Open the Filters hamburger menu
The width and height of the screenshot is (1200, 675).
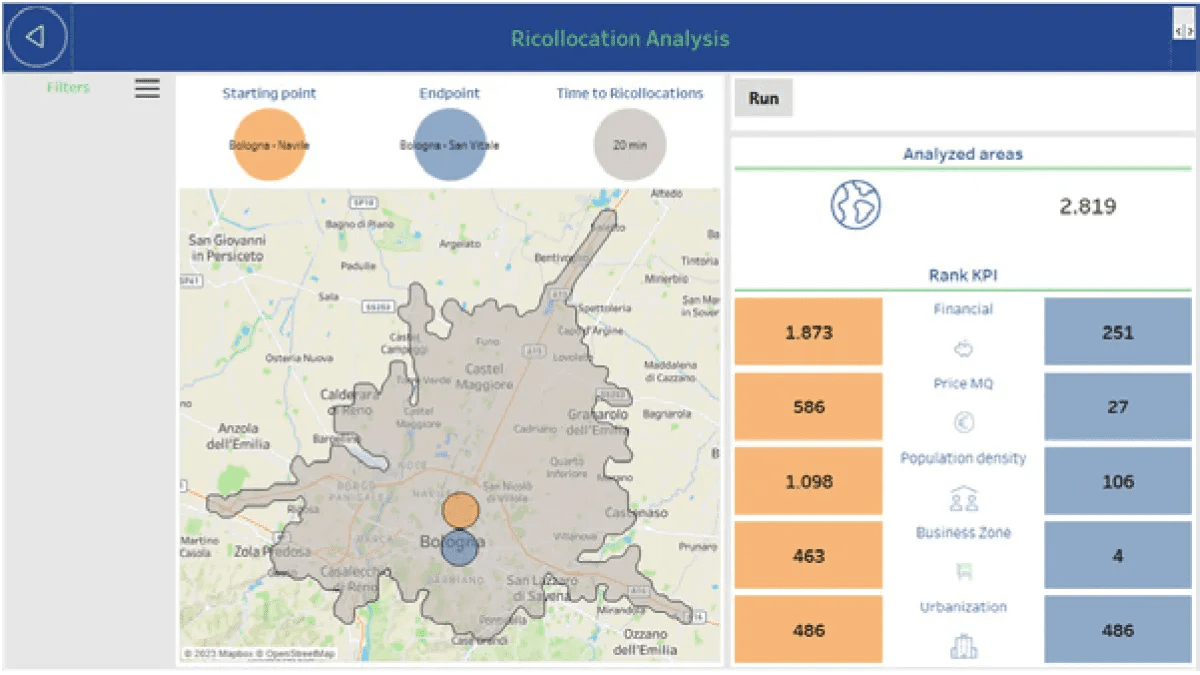[x=147, y=88]
